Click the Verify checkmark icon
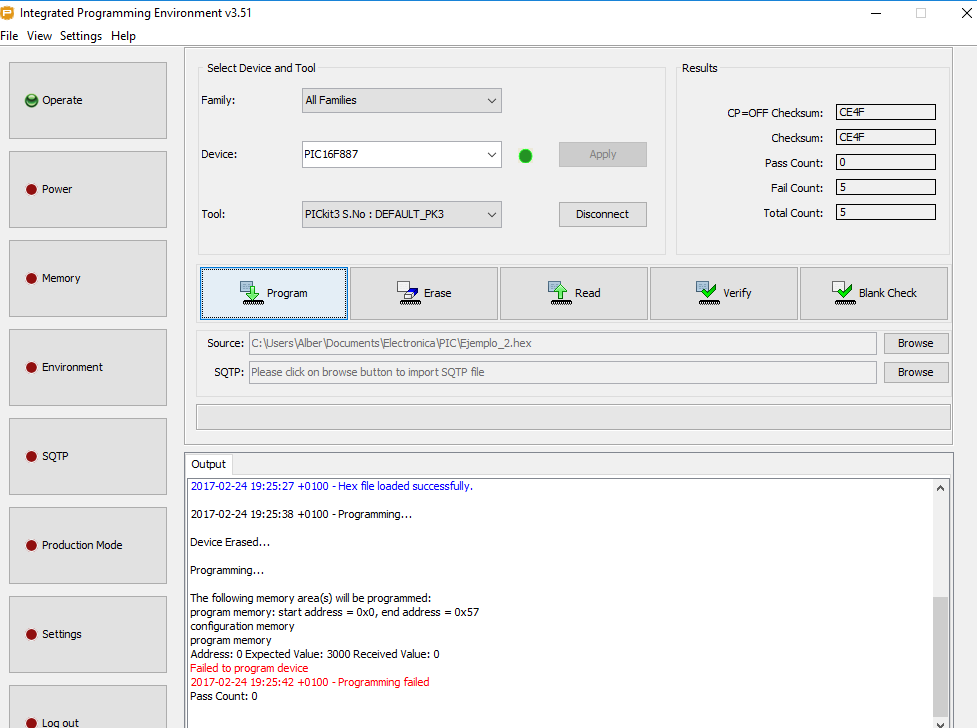 click(708, 293)
